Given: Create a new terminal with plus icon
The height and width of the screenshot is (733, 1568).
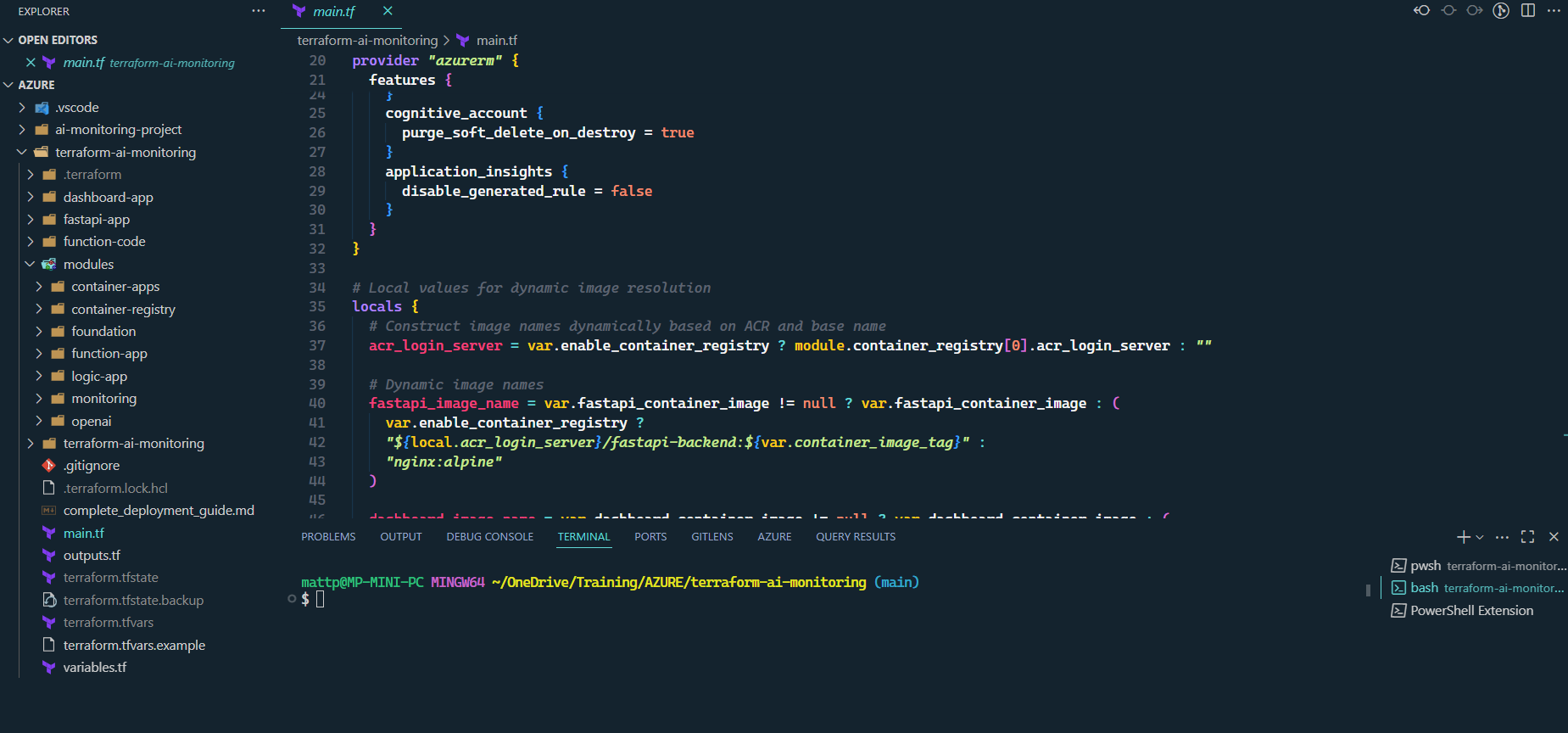Looking at the screenshot, I should click(x=1464, y=537).
